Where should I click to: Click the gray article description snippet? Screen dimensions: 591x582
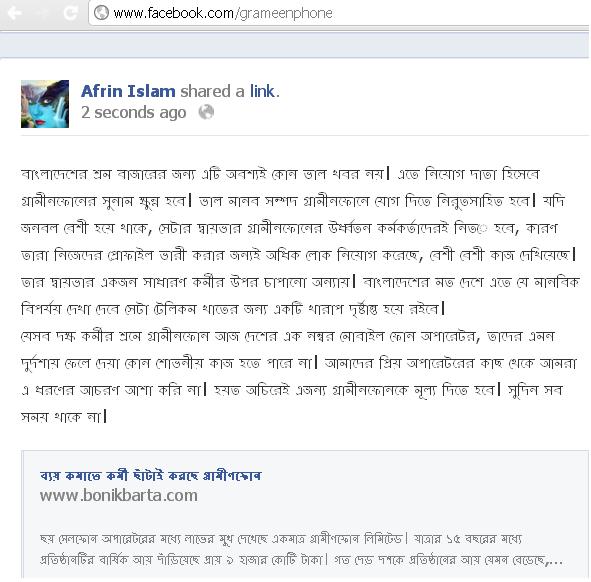coord(301,549)
